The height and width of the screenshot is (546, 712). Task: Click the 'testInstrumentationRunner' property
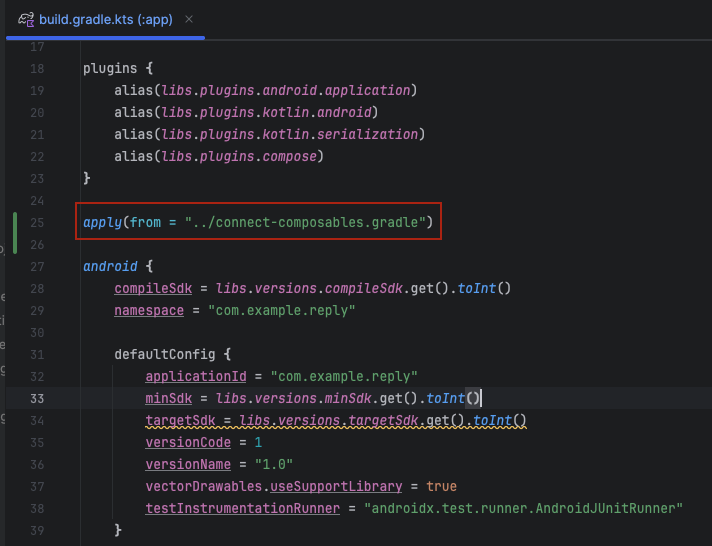point(242,509)
